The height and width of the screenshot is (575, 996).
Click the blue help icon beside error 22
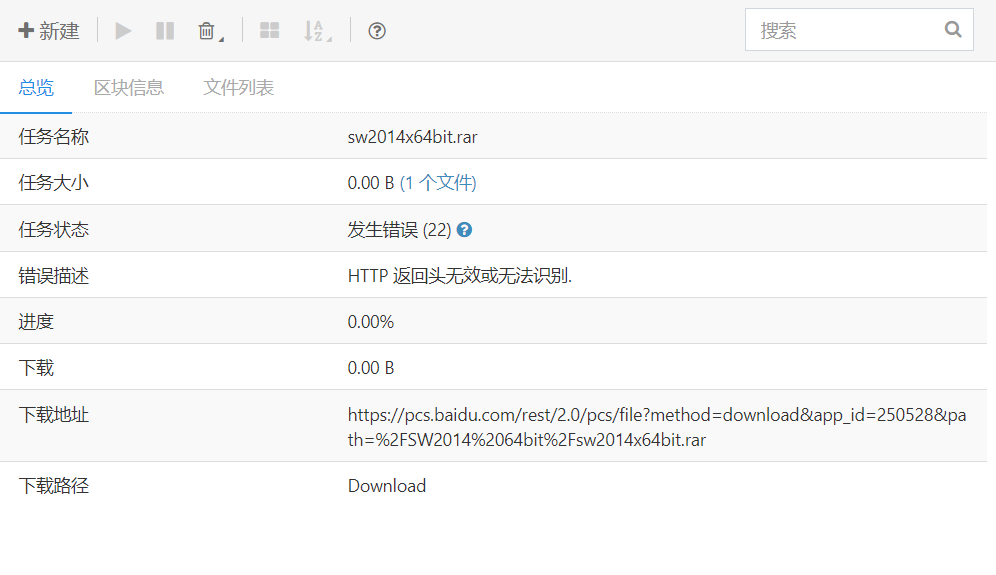pos(464,229)
